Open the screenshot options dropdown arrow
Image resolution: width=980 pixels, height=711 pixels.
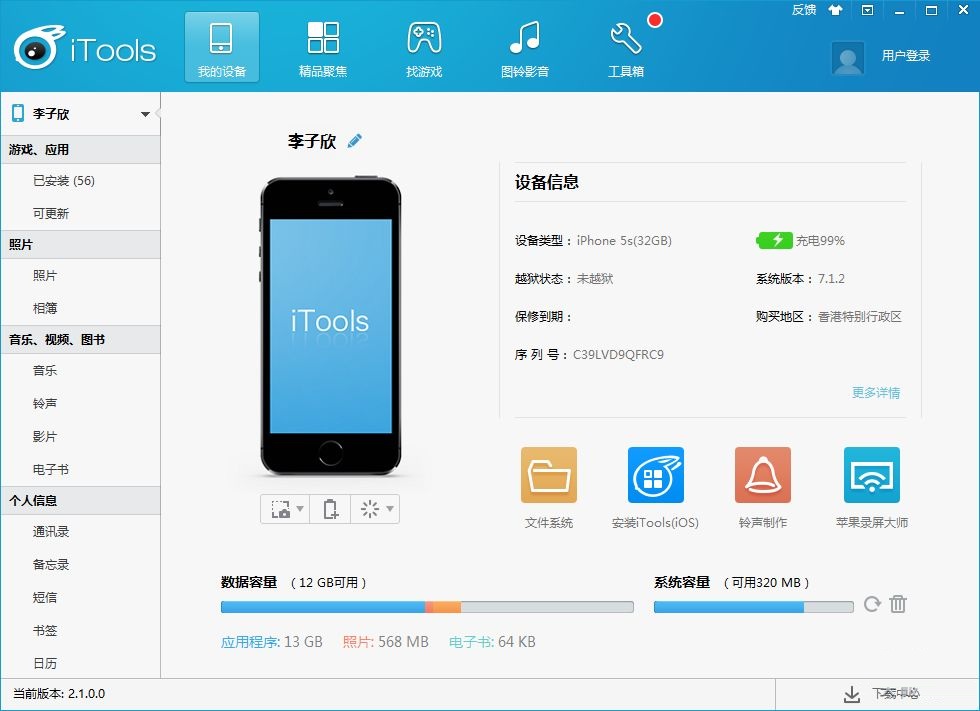point(300,509)
